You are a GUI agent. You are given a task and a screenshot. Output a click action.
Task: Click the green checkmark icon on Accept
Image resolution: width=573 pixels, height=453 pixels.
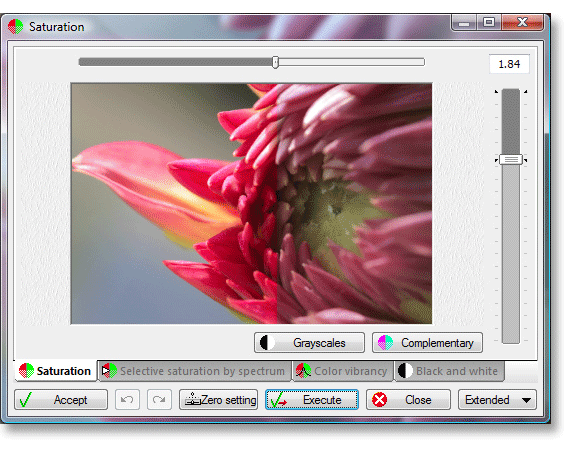(x=26, y=400)
